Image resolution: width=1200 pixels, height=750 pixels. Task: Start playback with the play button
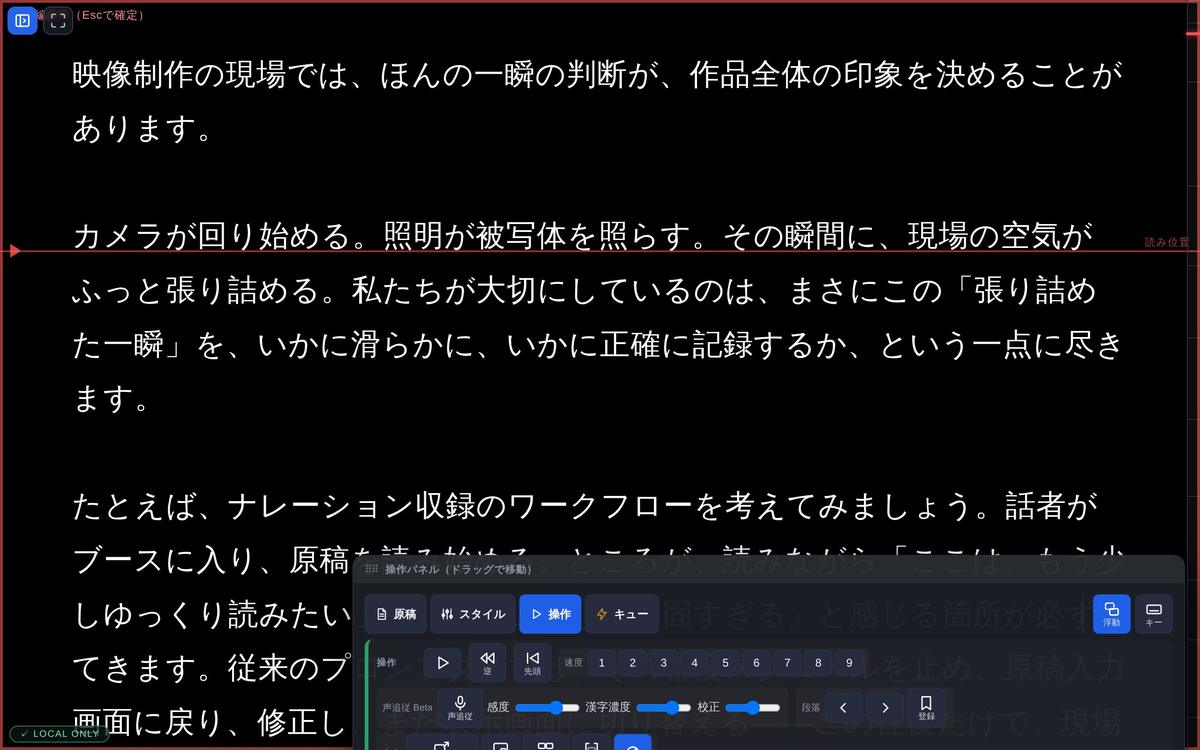pyautogui.click(x=443, y=663)
